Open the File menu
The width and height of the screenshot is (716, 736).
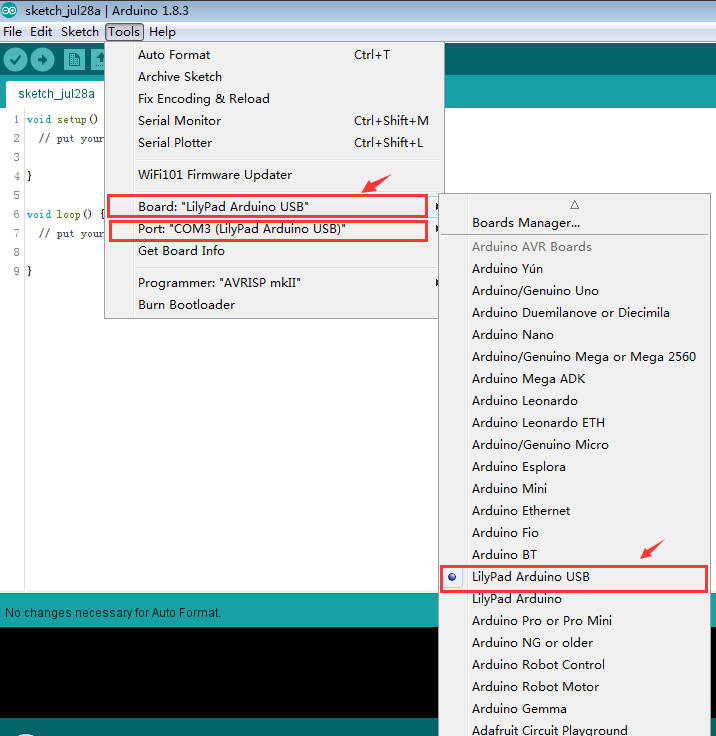[12, 32]
